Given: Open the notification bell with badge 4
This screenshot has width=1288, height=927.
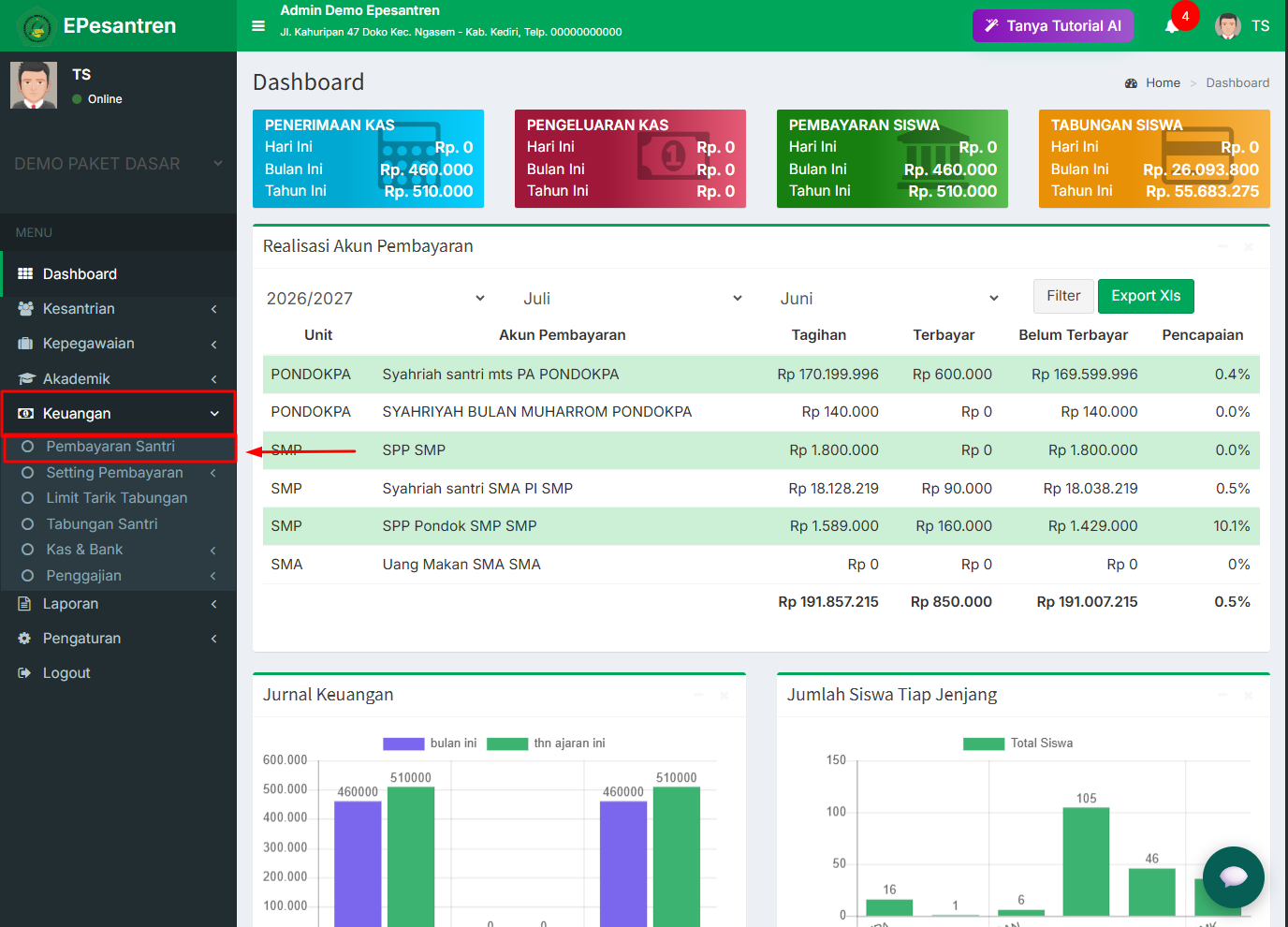Looking at the screenshot, I should tap(1172, 26).
